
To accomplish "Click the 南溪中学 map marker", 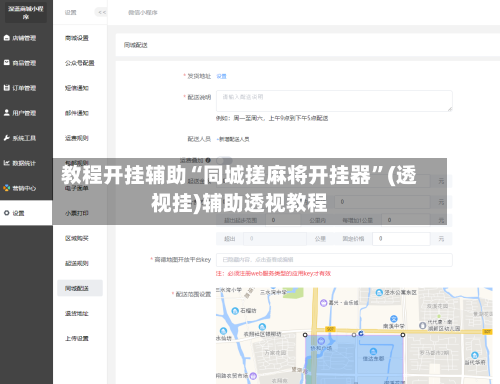I will [x=394, y=319].
